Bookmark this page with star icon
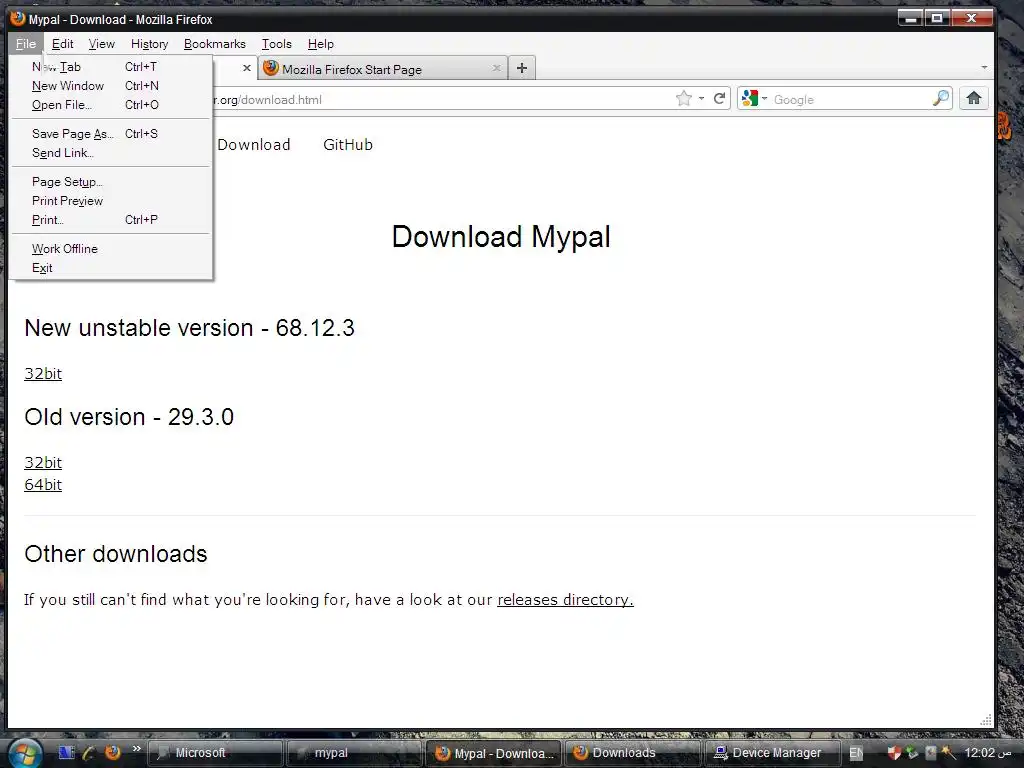The image size is (1024, 768). (684, 99)
